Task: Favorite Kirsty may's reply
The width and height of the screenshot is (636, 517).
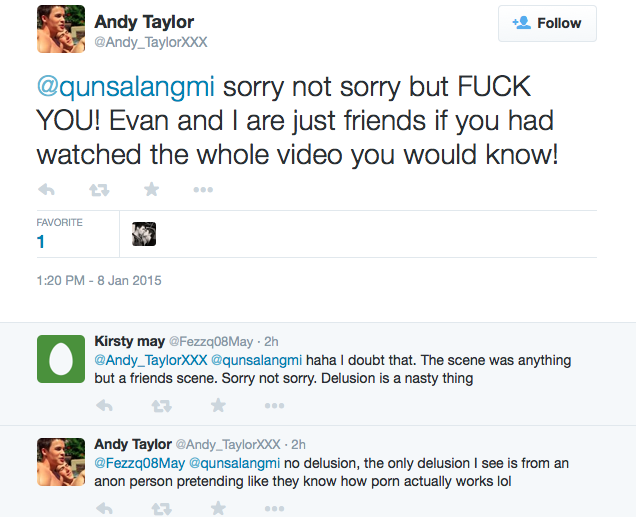Action: tap(218, 405)
